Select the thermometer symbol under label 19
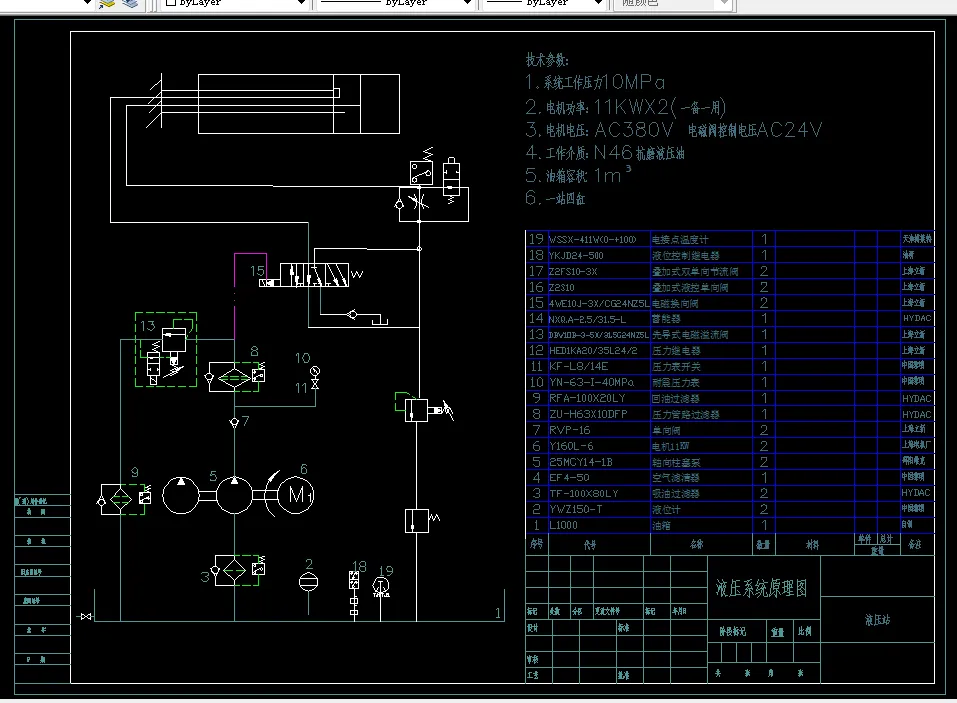 coord(381,586)
